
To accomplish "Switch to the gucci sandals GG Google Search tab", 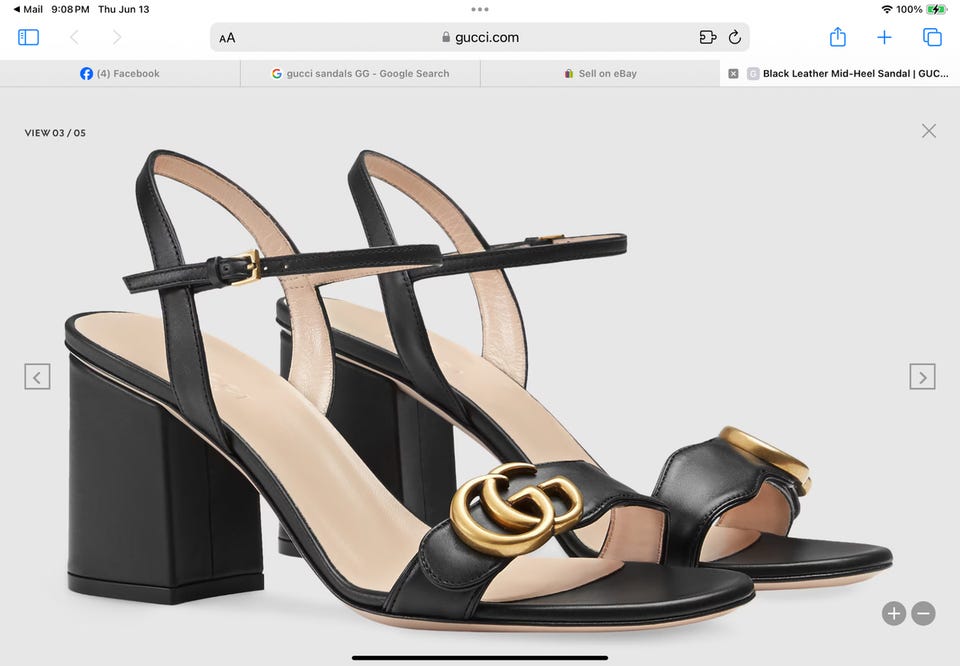I will [x=360, y=73].
